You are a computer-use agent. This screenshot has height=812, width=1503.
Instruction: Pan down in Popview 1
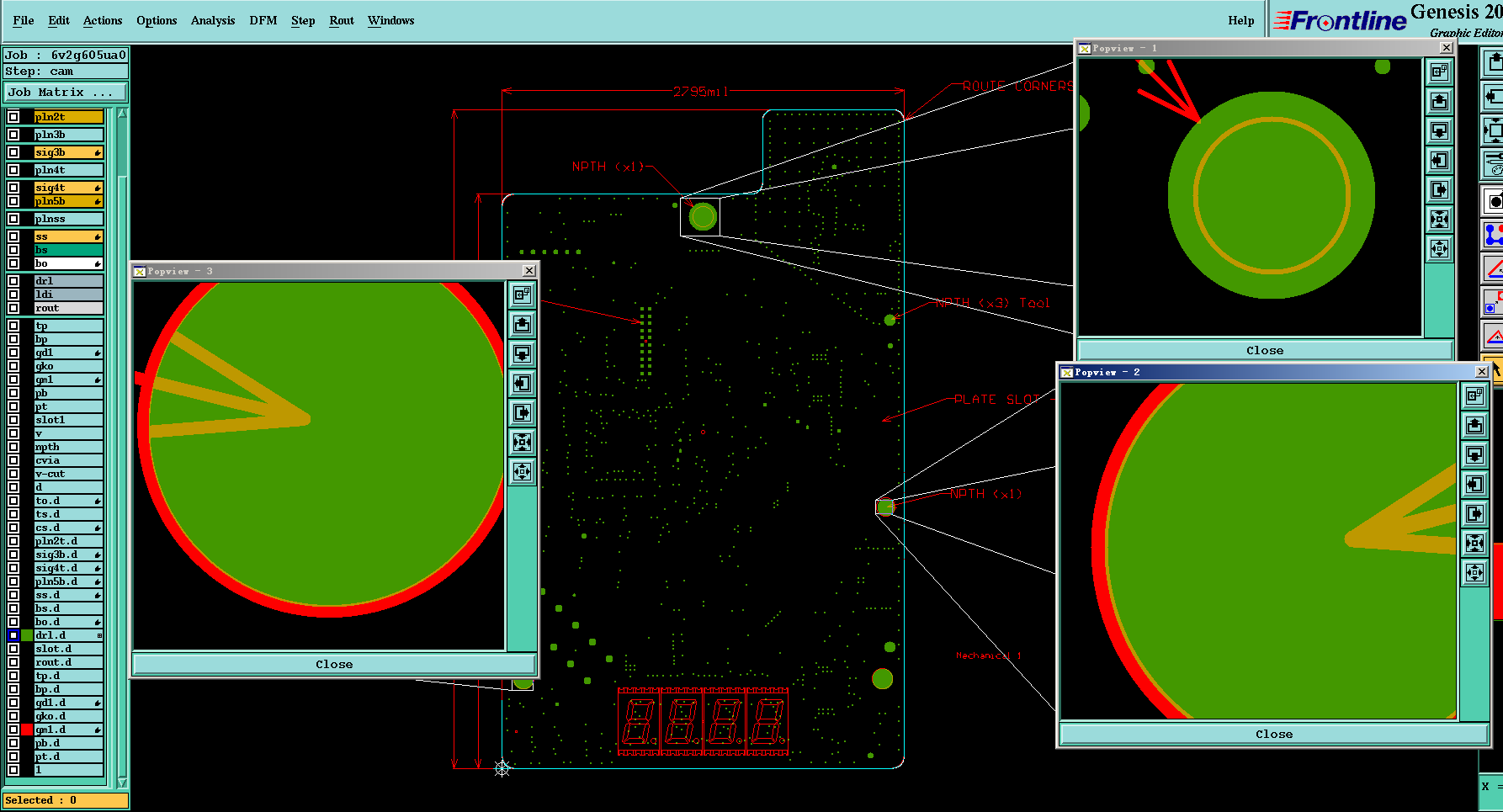tap(1440, 130)
